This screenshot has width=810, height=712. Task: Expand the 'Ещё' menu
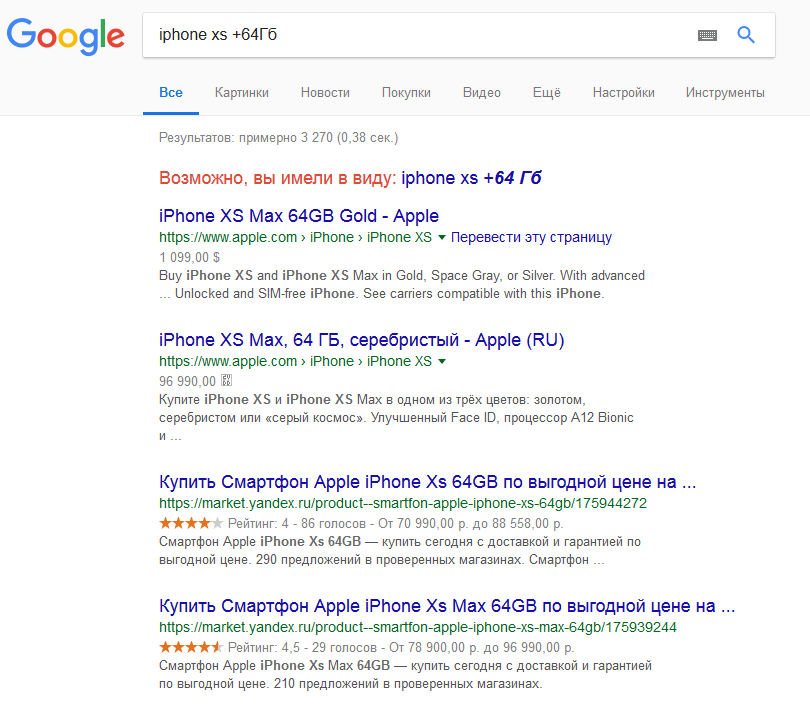(x=547, y=92)
